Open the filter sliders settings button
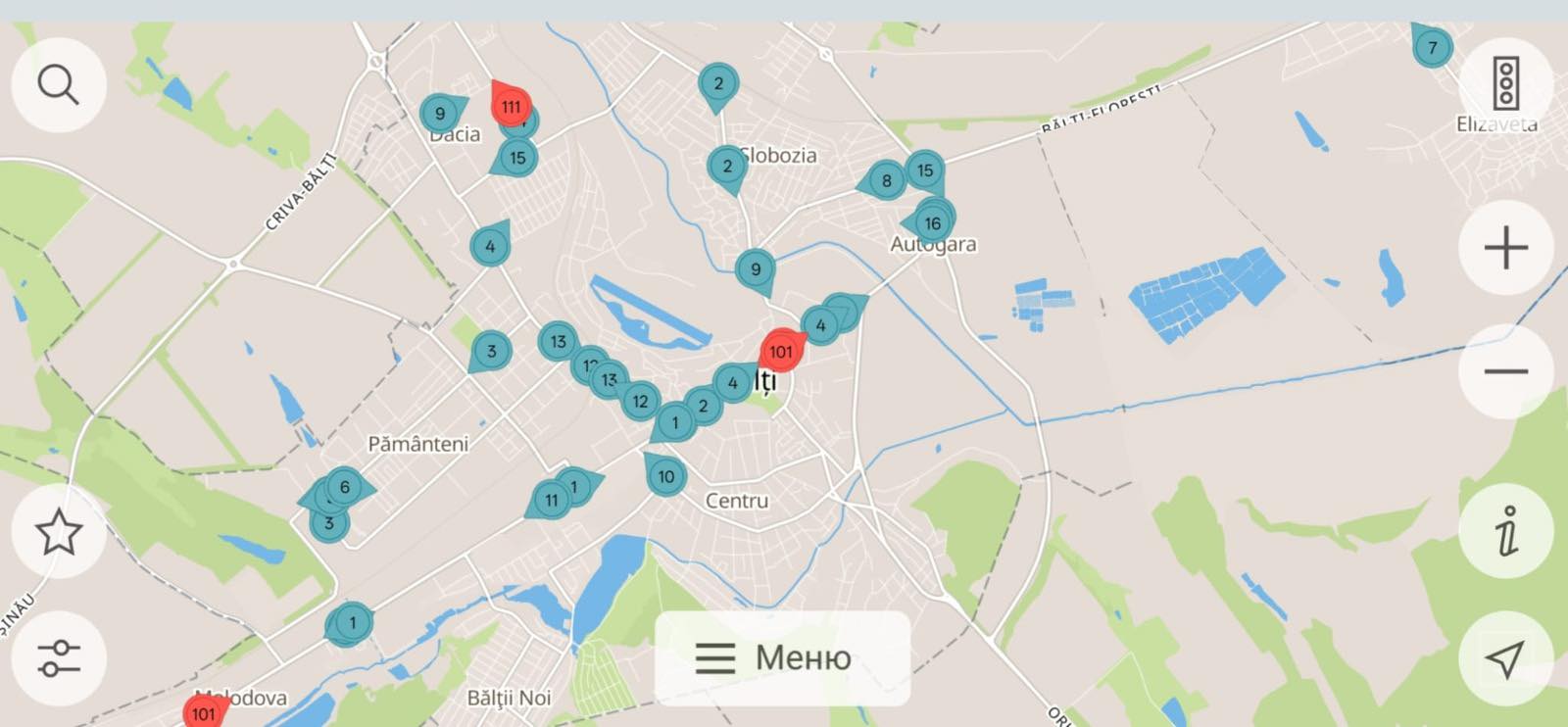 [59, 658]
